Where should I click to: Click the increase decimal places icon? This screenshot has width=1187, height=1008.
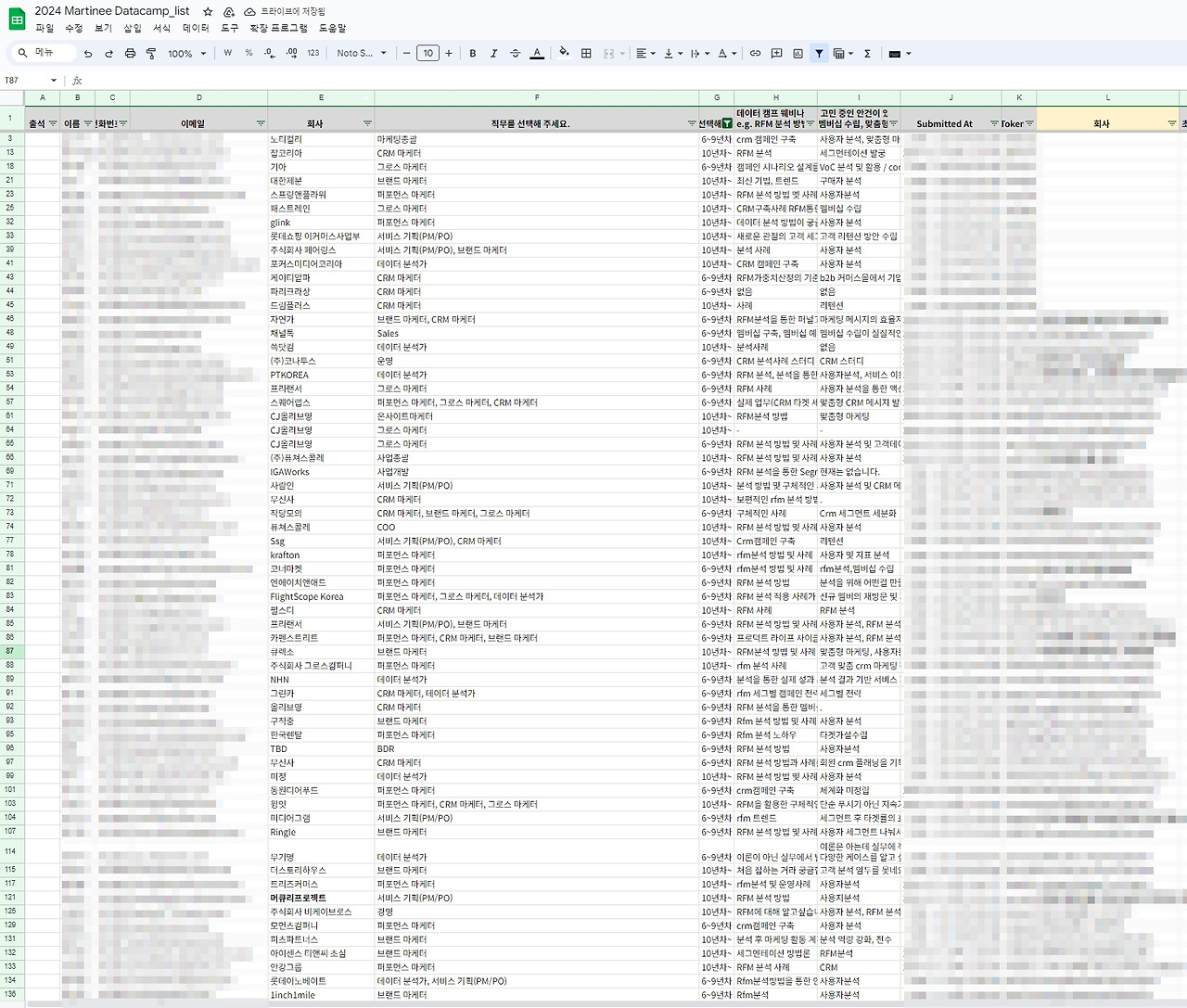(x=291, y=54)
